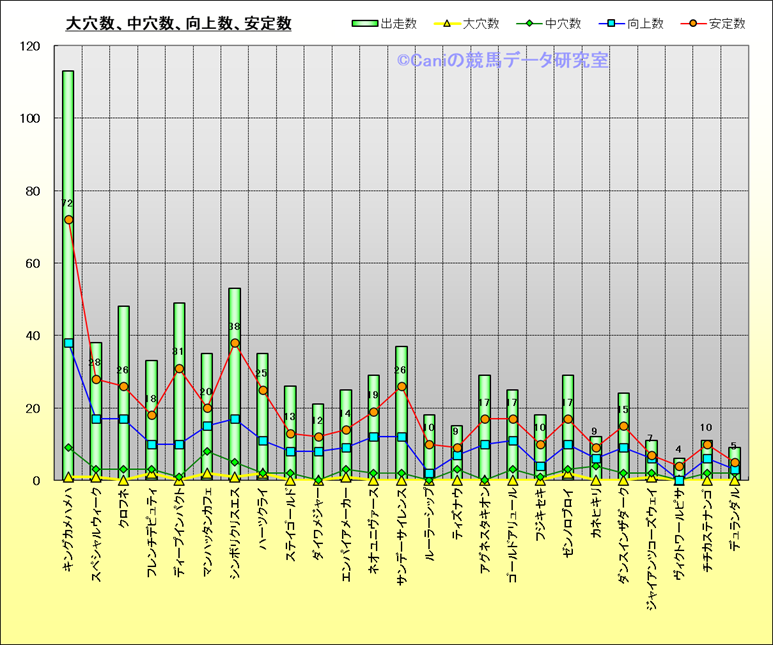Viewport: 773px width, 645px height.
Task: Select the orange 安定数 point for サンデーサイレンス
Action: [x=401, y=386]
